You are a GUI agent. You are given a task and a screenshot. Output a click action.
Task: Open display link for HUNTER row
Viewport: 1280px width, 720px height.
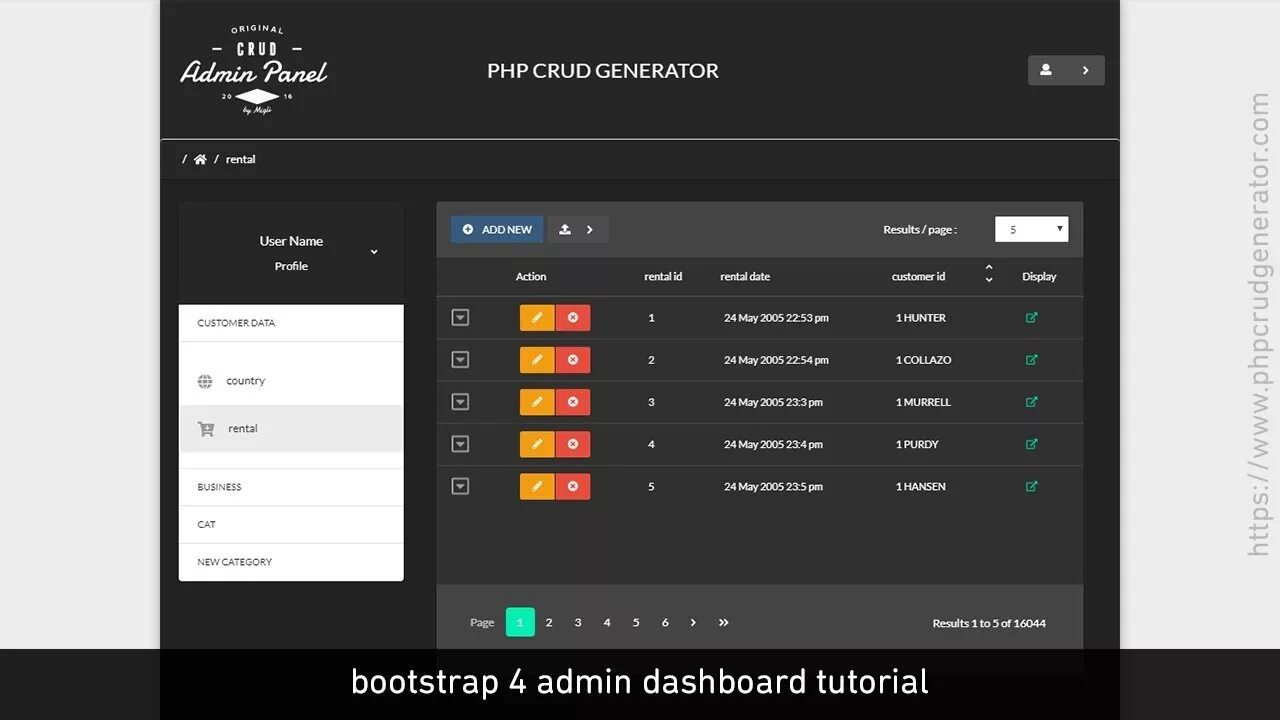tap(1032, 318)
